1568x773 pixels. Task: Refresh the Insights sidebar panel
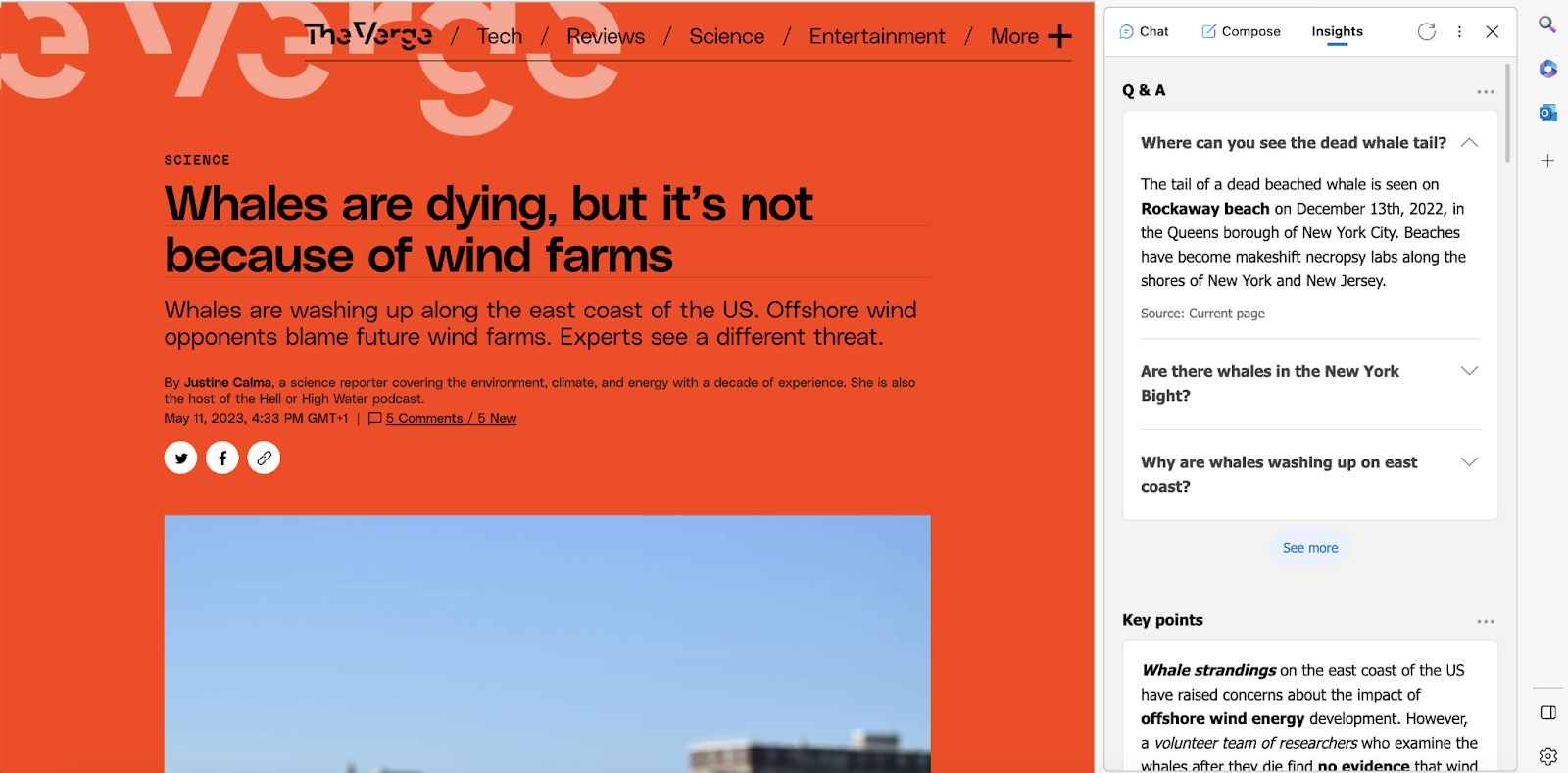[1427, 31]
